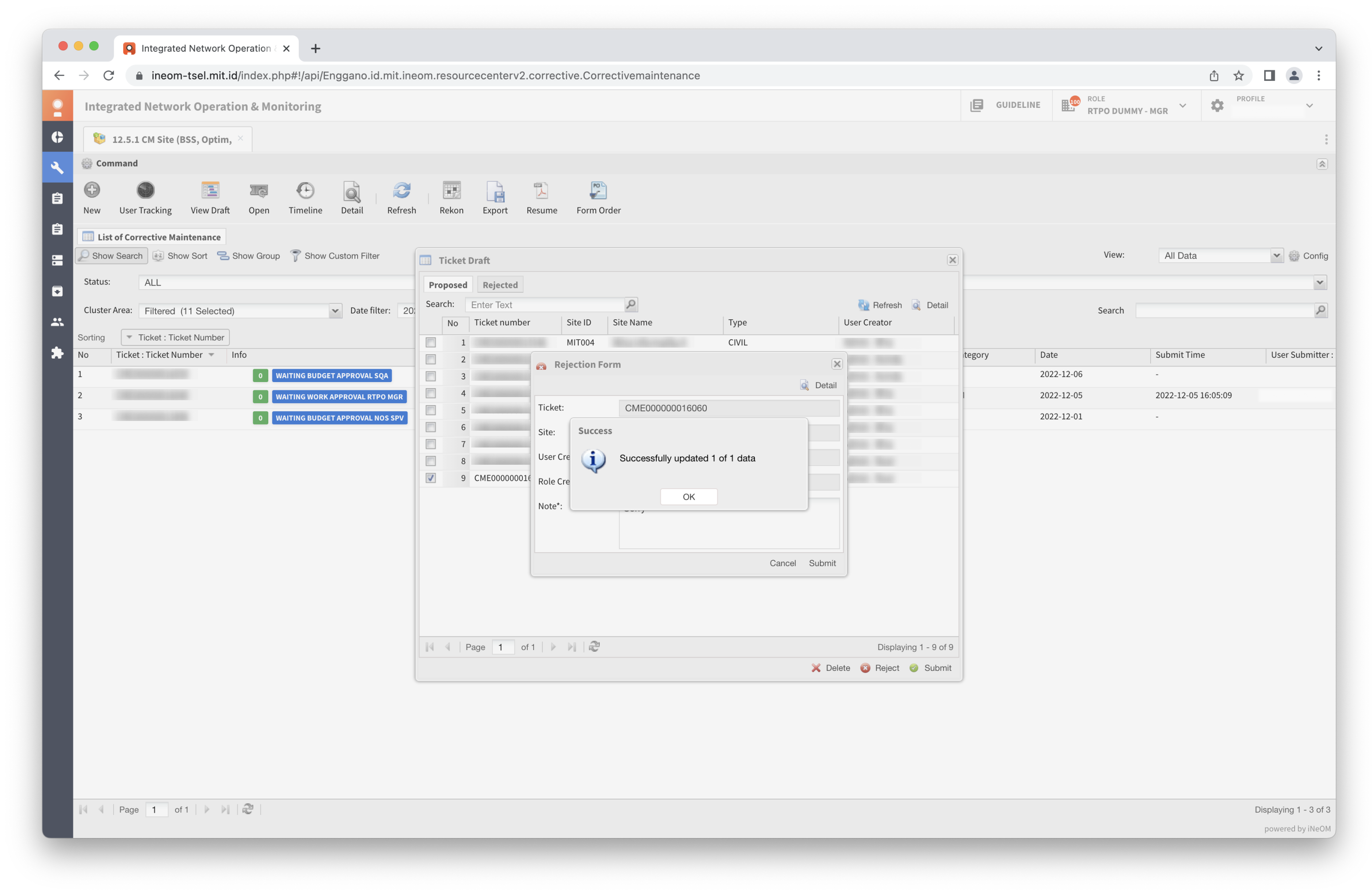Click Reject in Ticket Draft footer
1372x895 pixels.
coord(880,668)
